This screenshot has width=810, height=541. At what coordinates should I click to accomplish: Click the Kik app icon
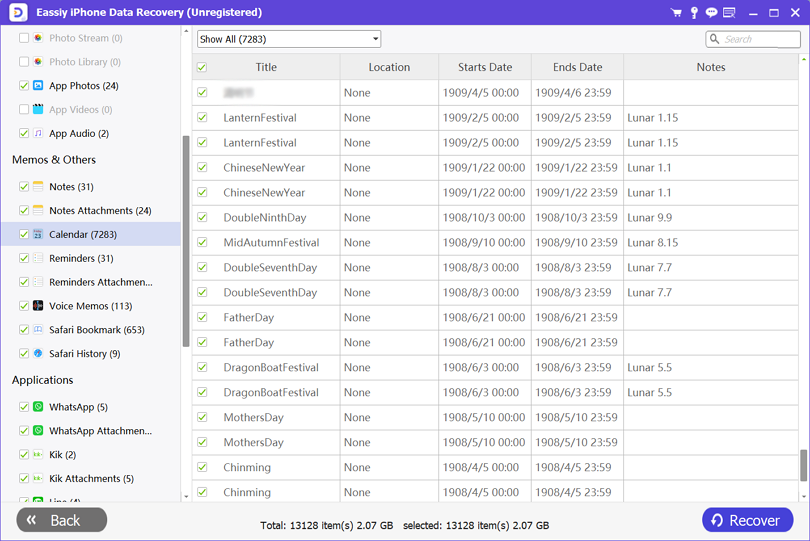38,454
